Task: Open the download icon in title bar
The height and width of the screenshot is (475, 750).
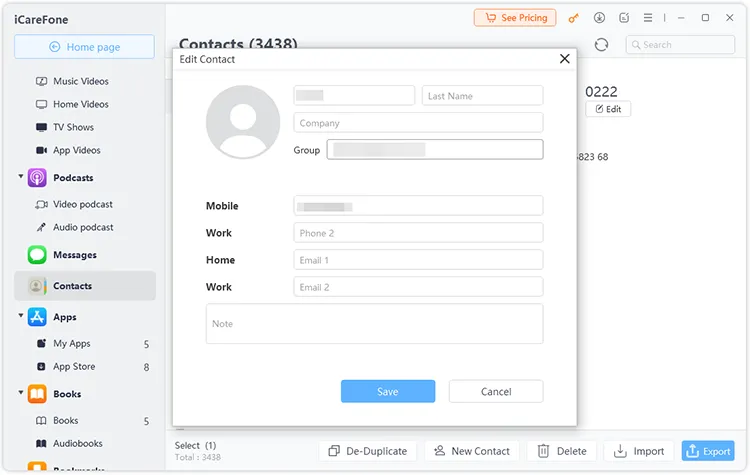Action: [599, 18]
